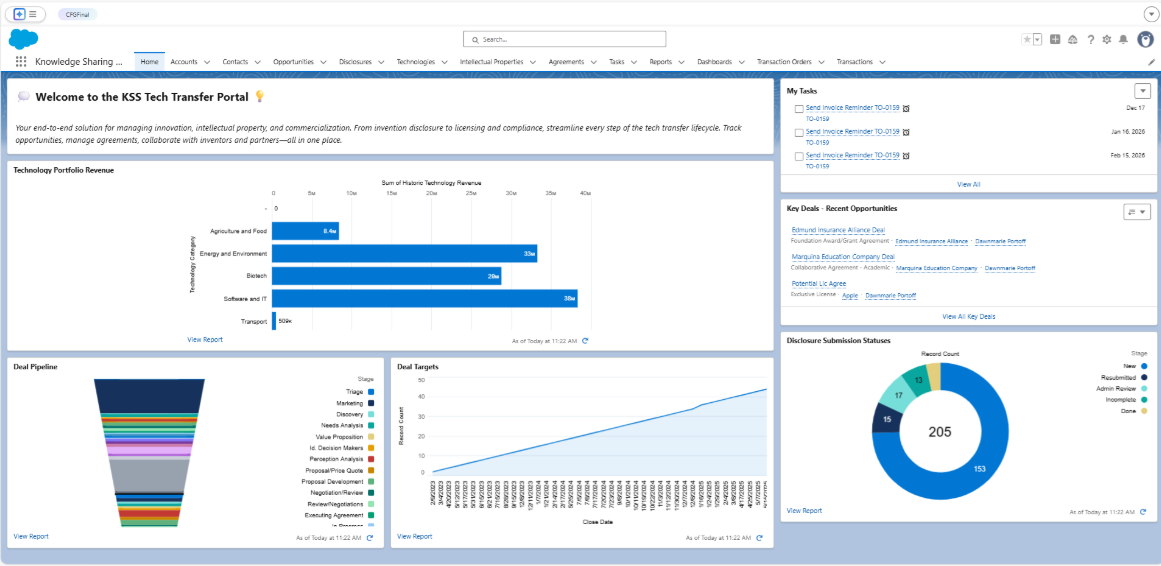View report for Disclosure Submission Statuses
Viewport: 1161px width, 566px height.
804,510
